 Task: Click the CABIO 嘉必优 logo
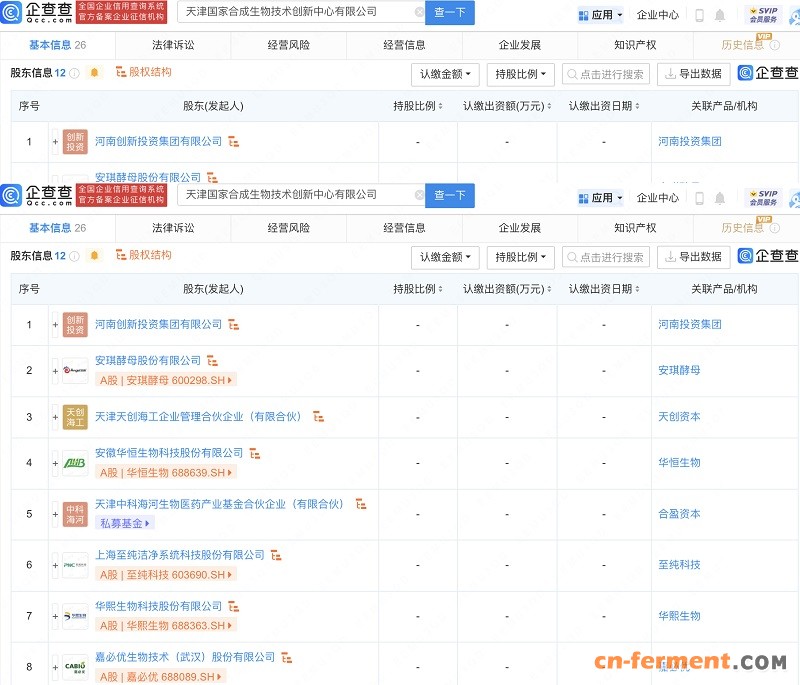pos(75,667)
